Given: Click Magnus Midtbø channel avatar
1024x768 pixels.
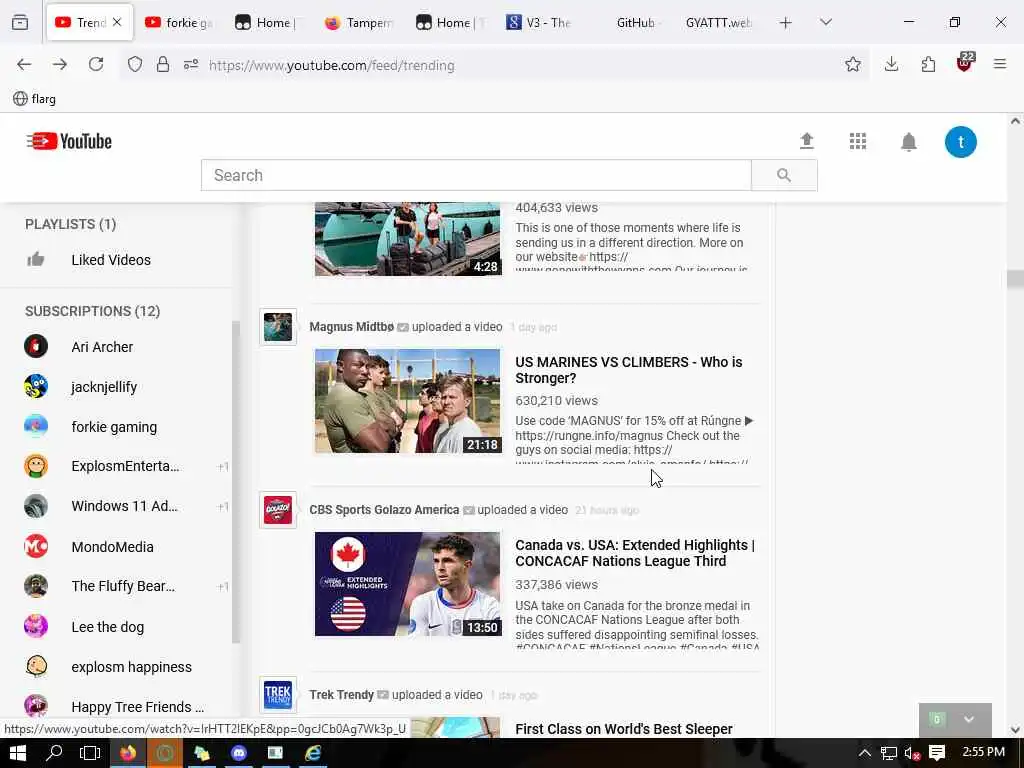Looking at the screenshot, I should (x=278, y=327).
